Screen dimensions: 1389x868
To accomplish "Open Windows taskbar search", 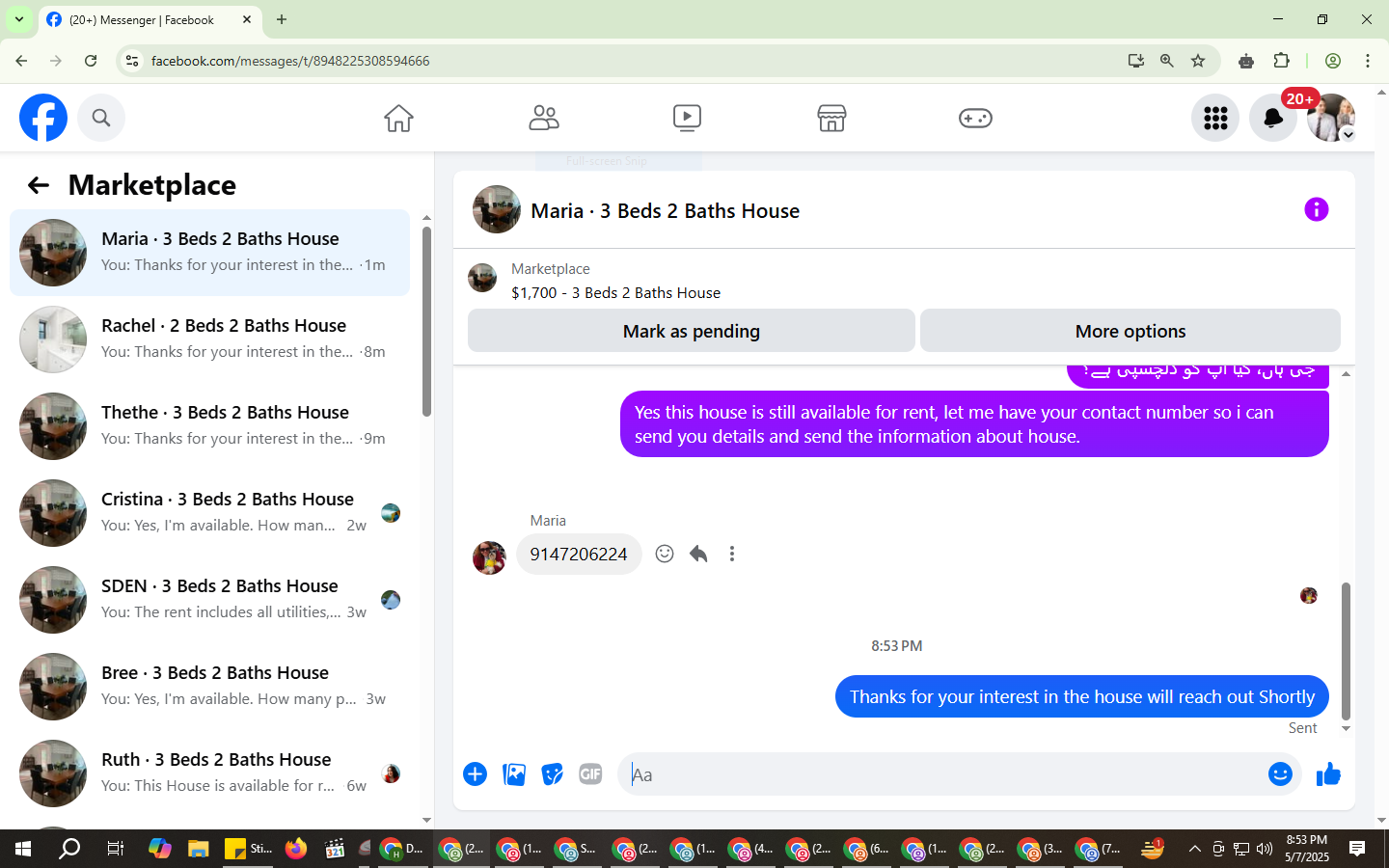I will 69,849.
